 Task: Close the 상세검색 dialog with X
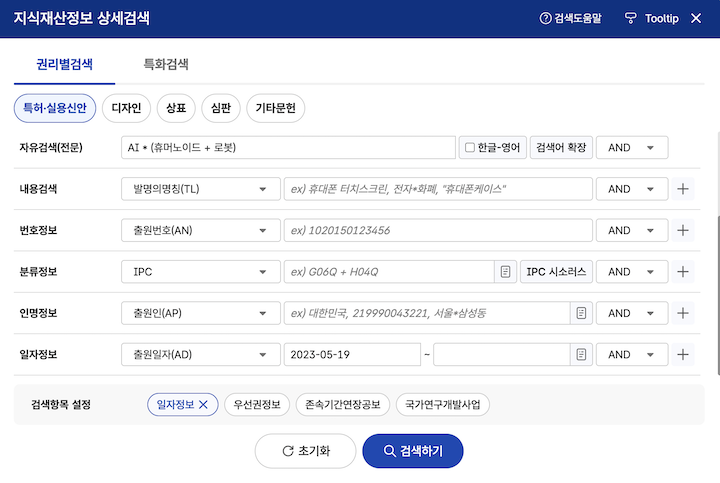coord(696,18)
